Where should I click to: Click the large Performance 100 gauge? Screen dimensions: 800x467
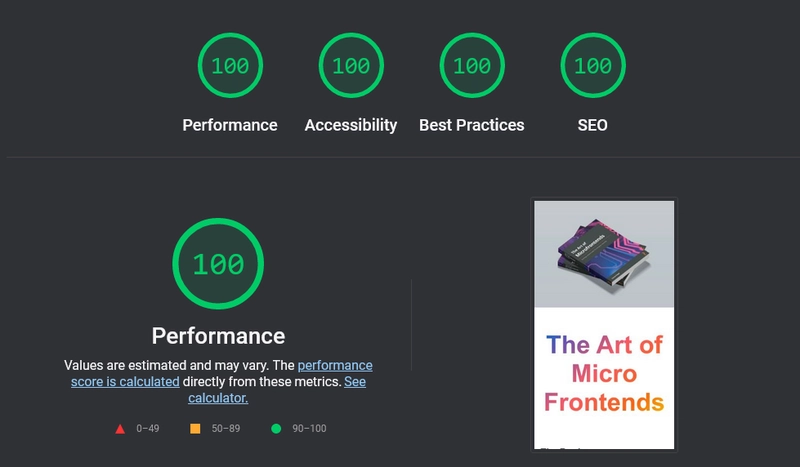click(218, 265)
